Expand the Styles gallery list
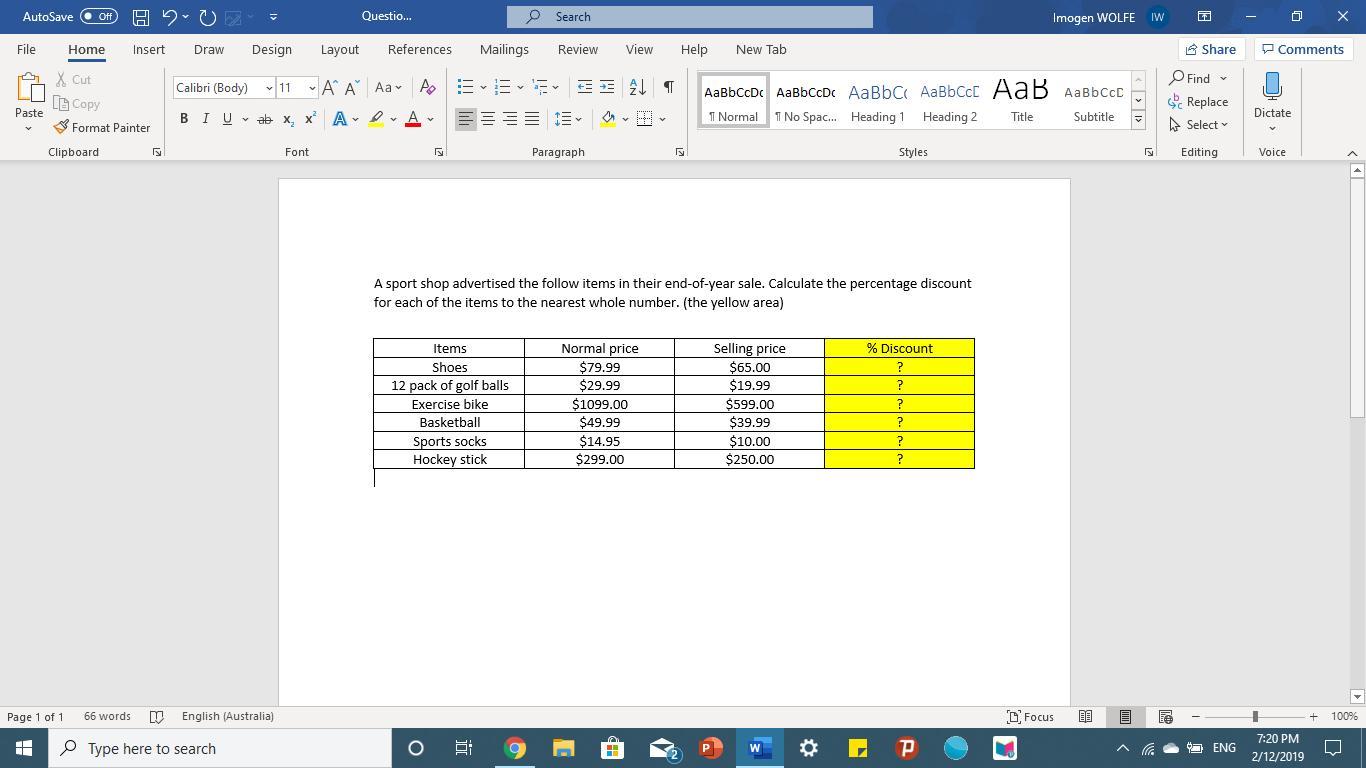 [x=1138, y=120]
